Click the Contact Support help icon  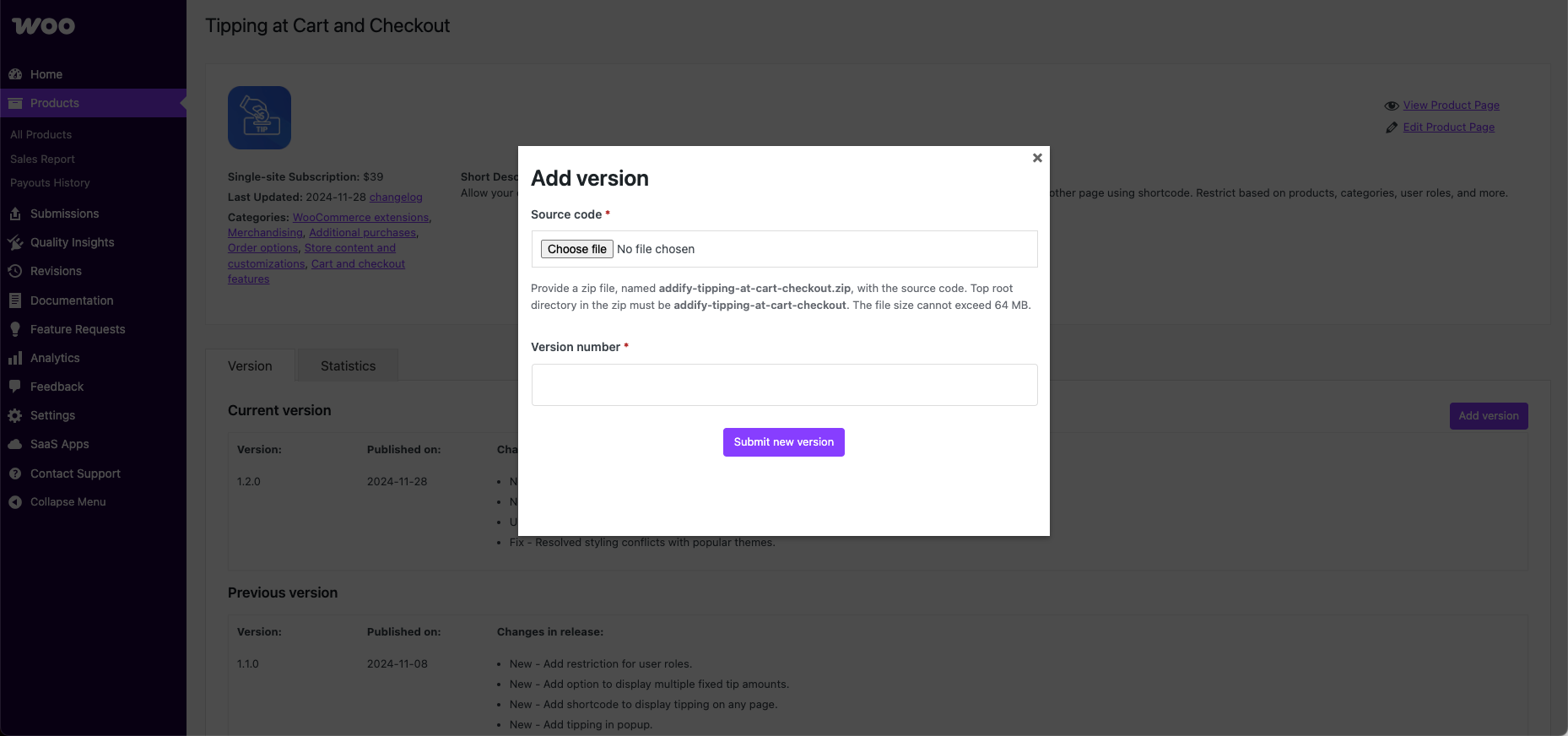[x=15, y=474]
